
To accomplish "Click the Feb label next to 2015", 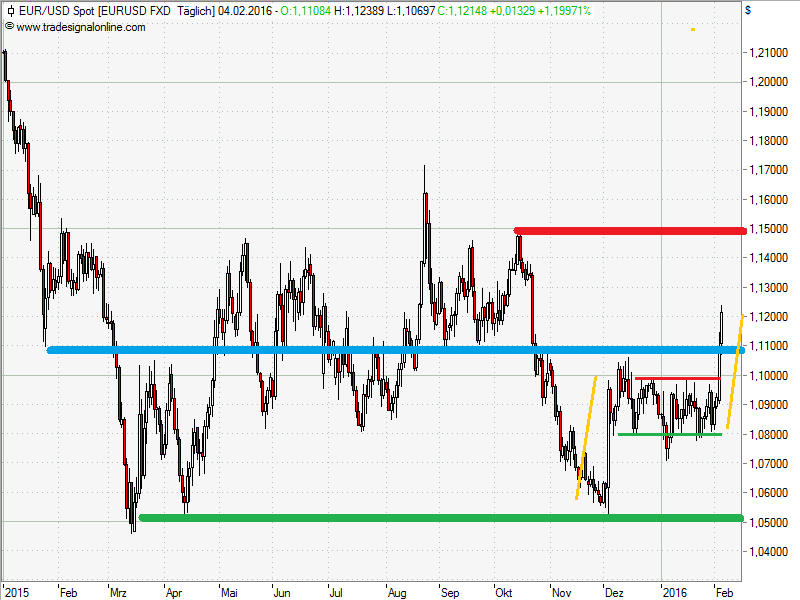I will point(68,593).
